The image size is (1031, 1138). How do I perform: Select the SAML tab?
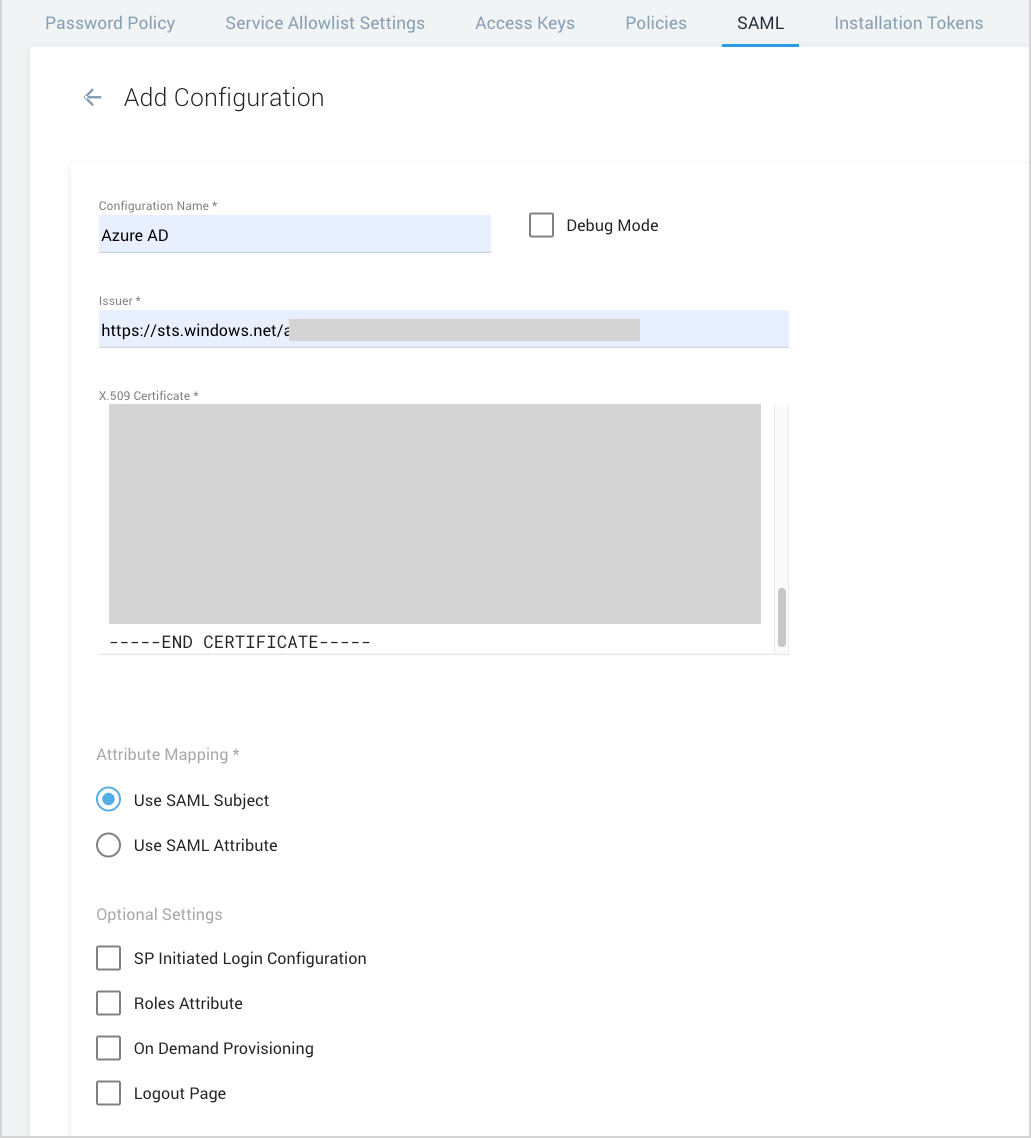pos(760,22)
